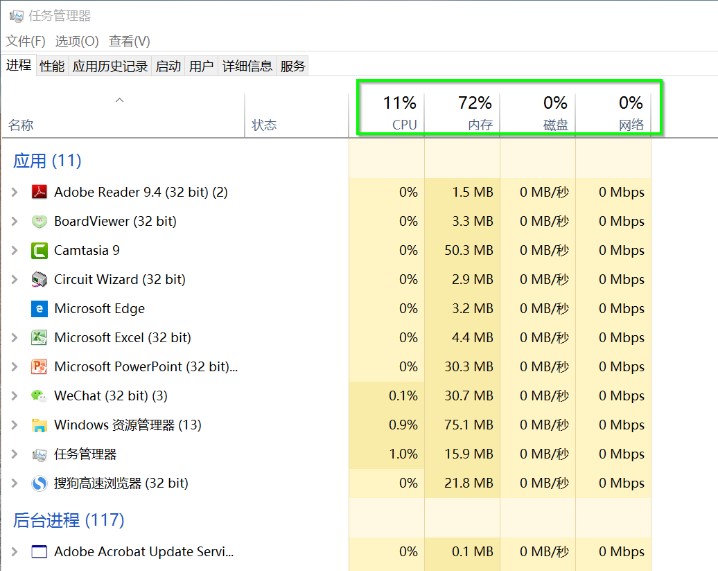718x571 pixels.
Task: Click the 50.3 MB memory value
Action: tap(469, 250)
